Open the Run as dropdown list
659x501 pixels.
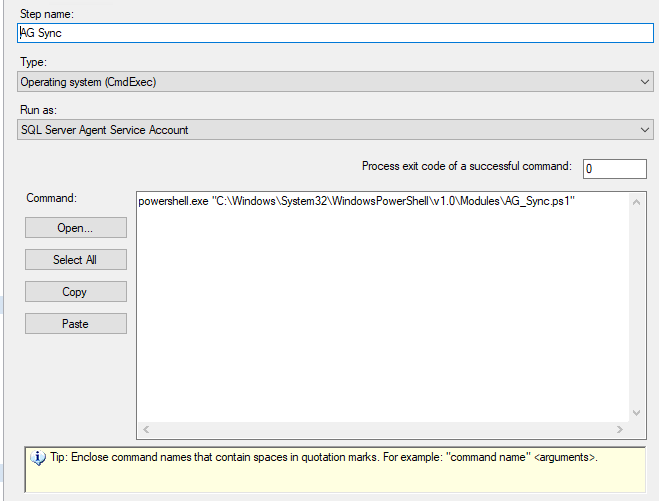coord(335,129)
